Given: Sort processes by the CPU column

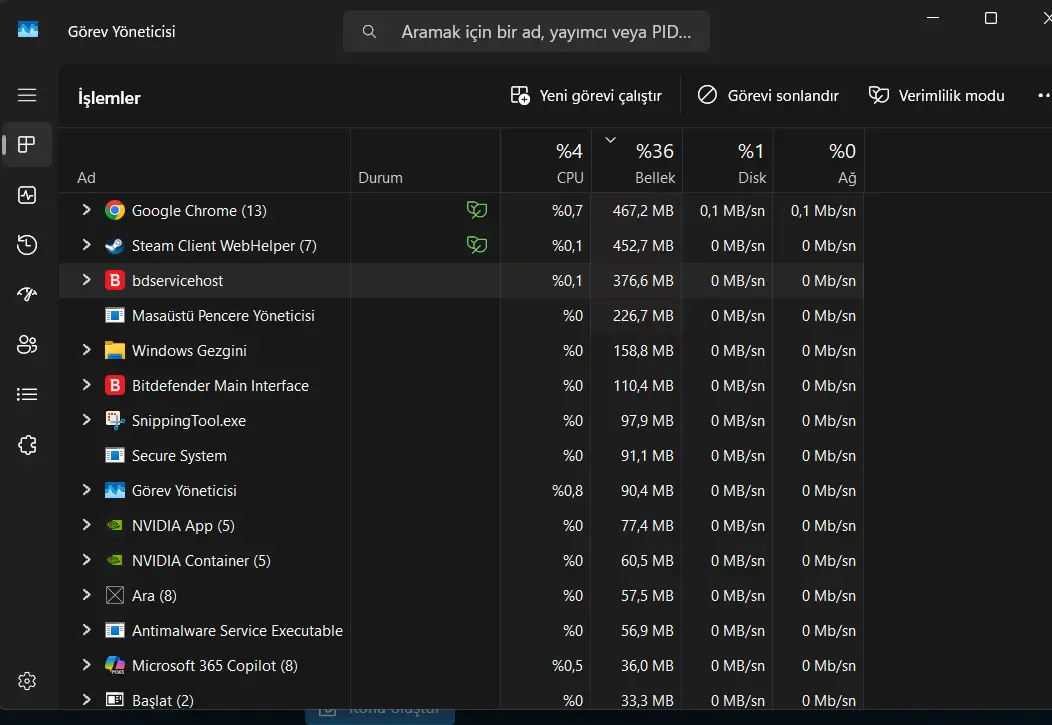Looking at the screenshot, I should click(x=545, y=161).
